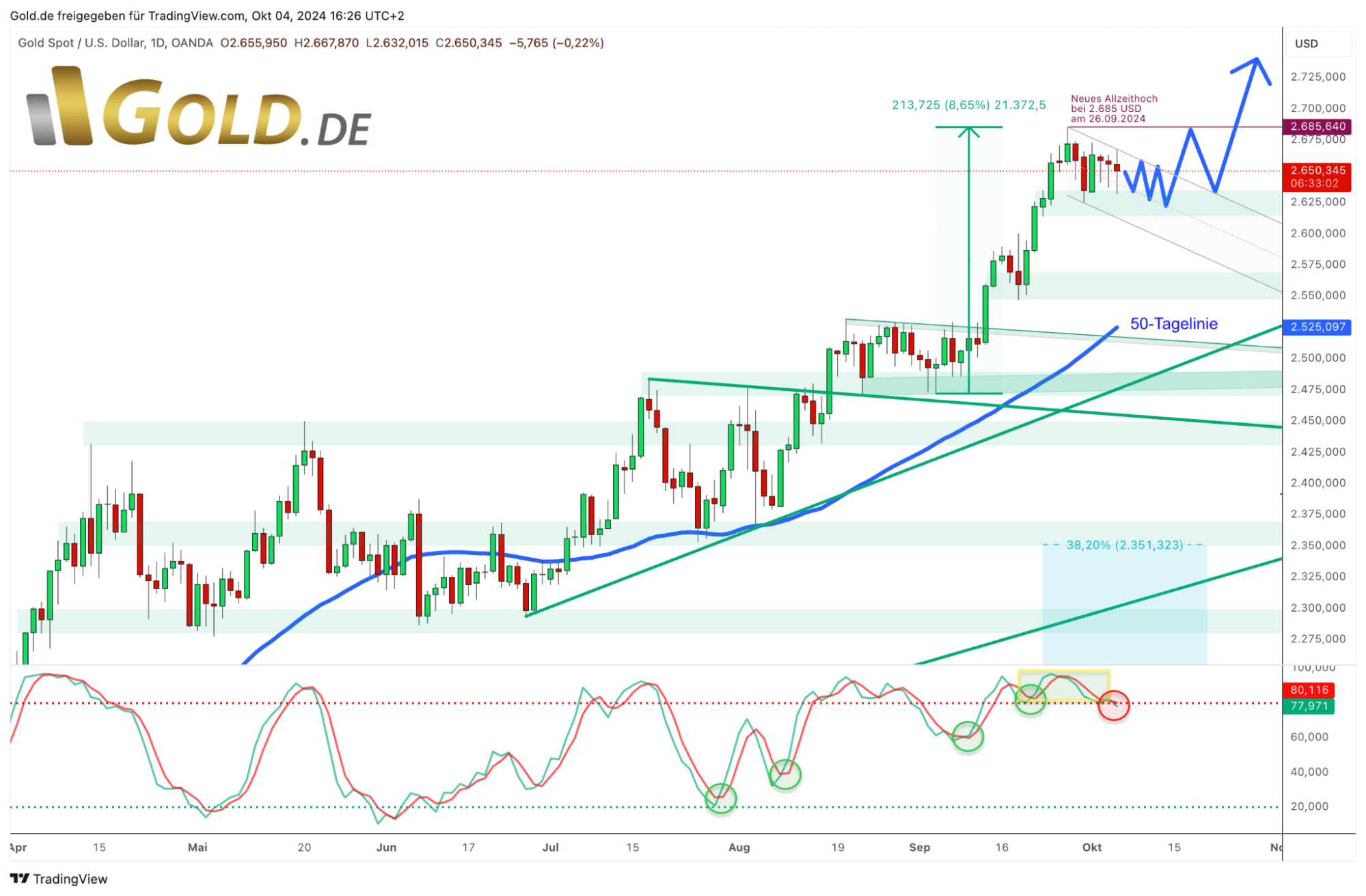Click the Jun label on time axis
This screenshot has height=896, width=1366.
click(386, 847)
